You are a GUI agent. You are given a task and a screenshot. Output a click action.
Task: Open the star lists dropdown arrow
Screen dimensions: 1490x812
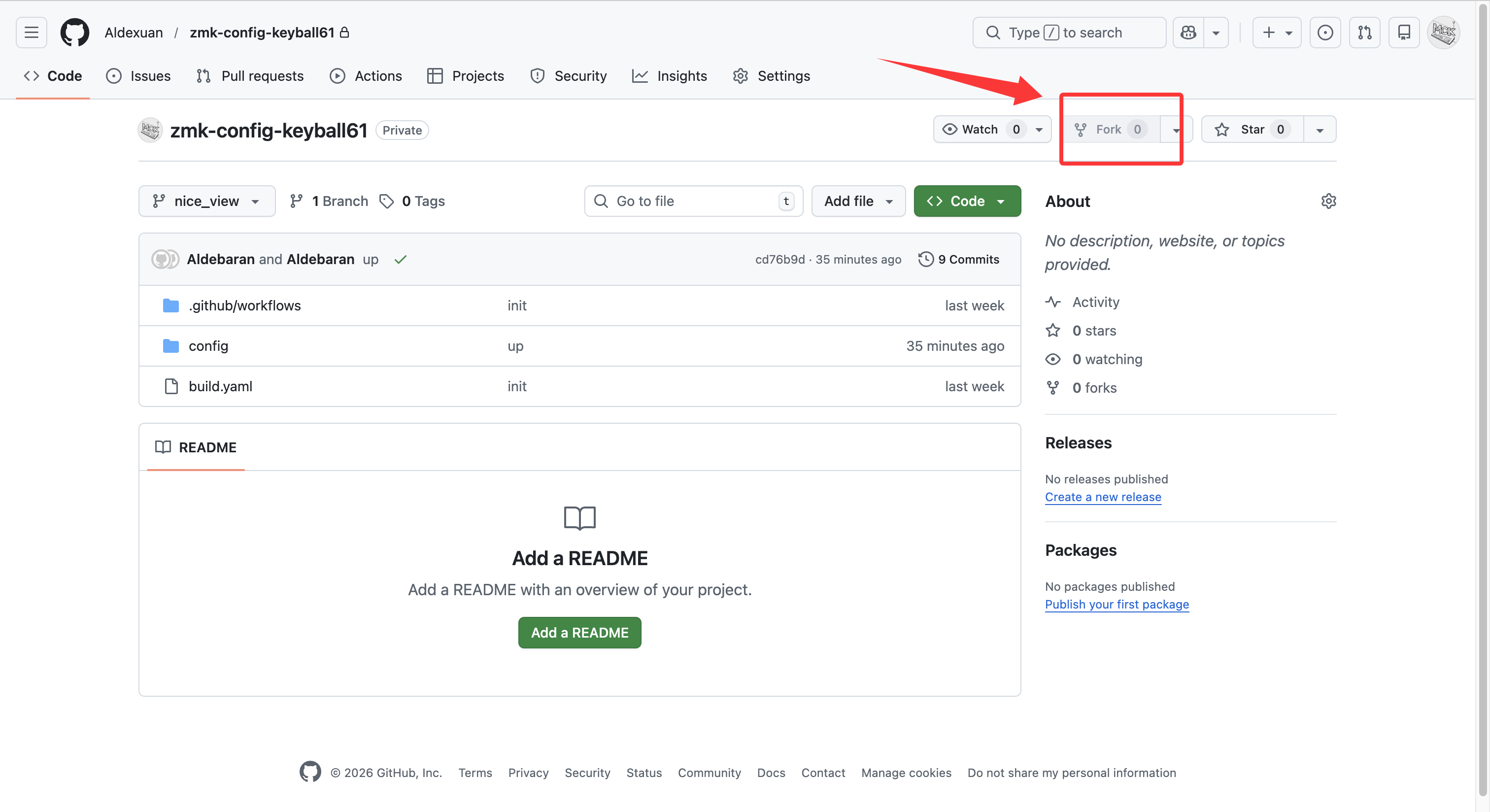point(1320,130)
